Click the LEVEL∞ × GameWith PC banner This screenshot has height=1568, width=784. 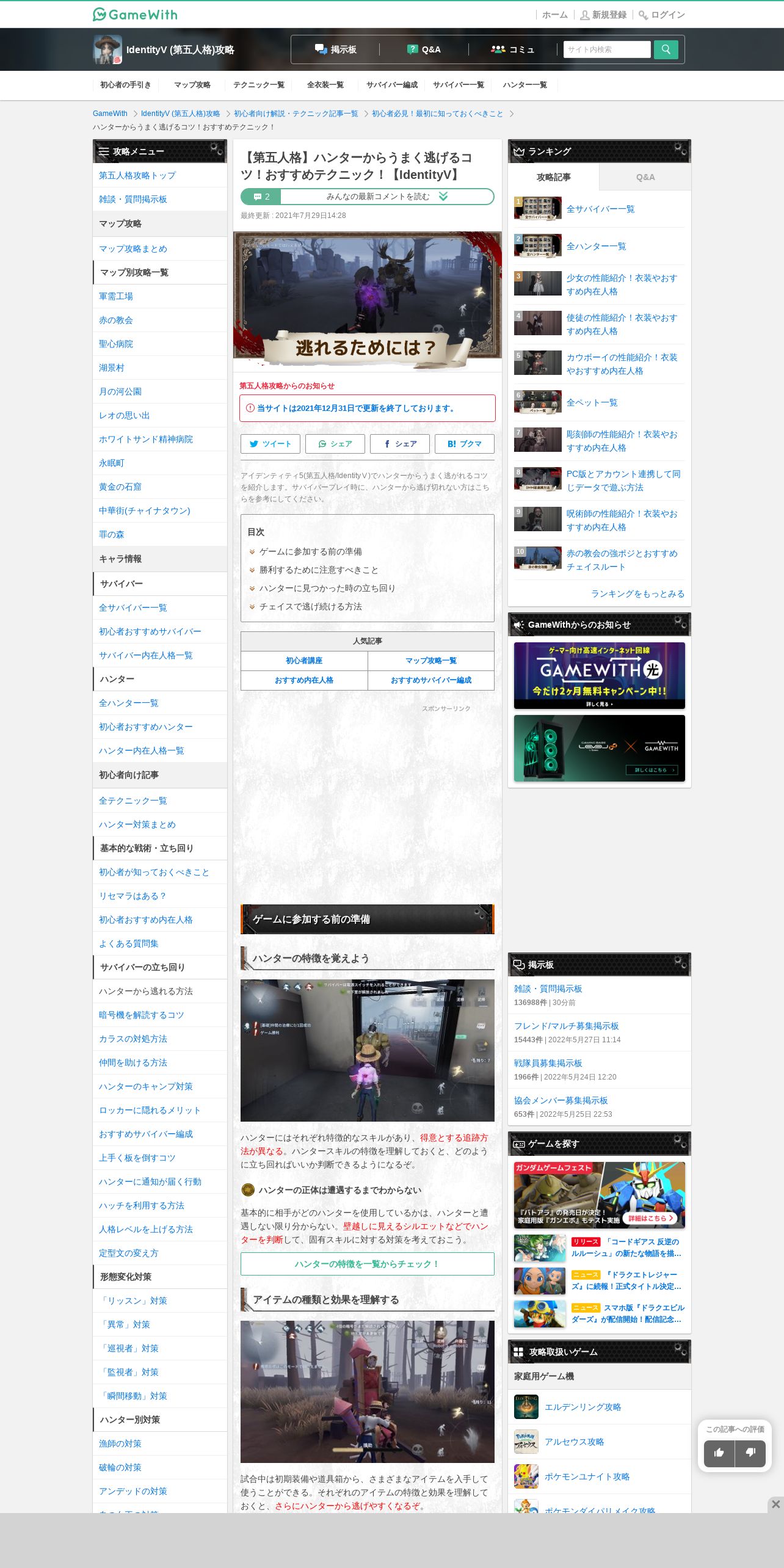coord(600,748)
